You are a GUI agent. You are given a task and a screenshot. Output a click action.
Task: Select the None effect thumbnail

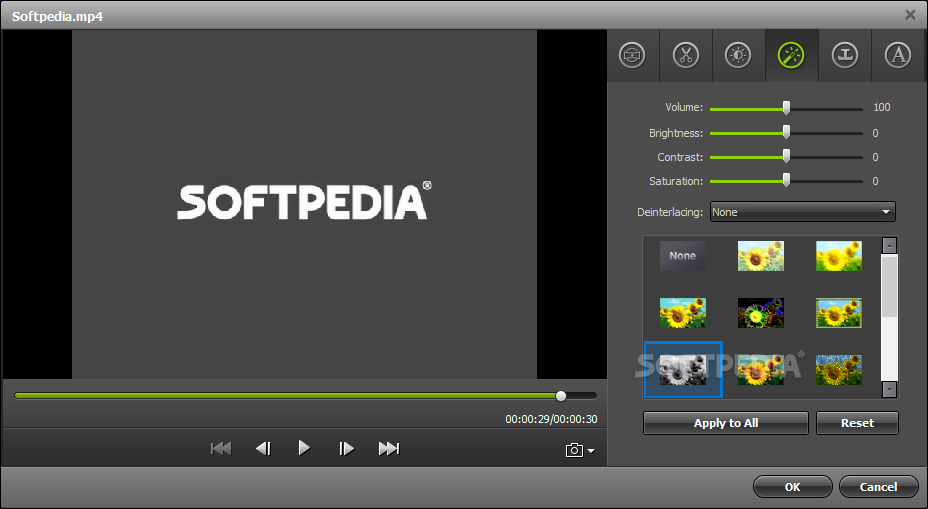click(x=682, y=256)
